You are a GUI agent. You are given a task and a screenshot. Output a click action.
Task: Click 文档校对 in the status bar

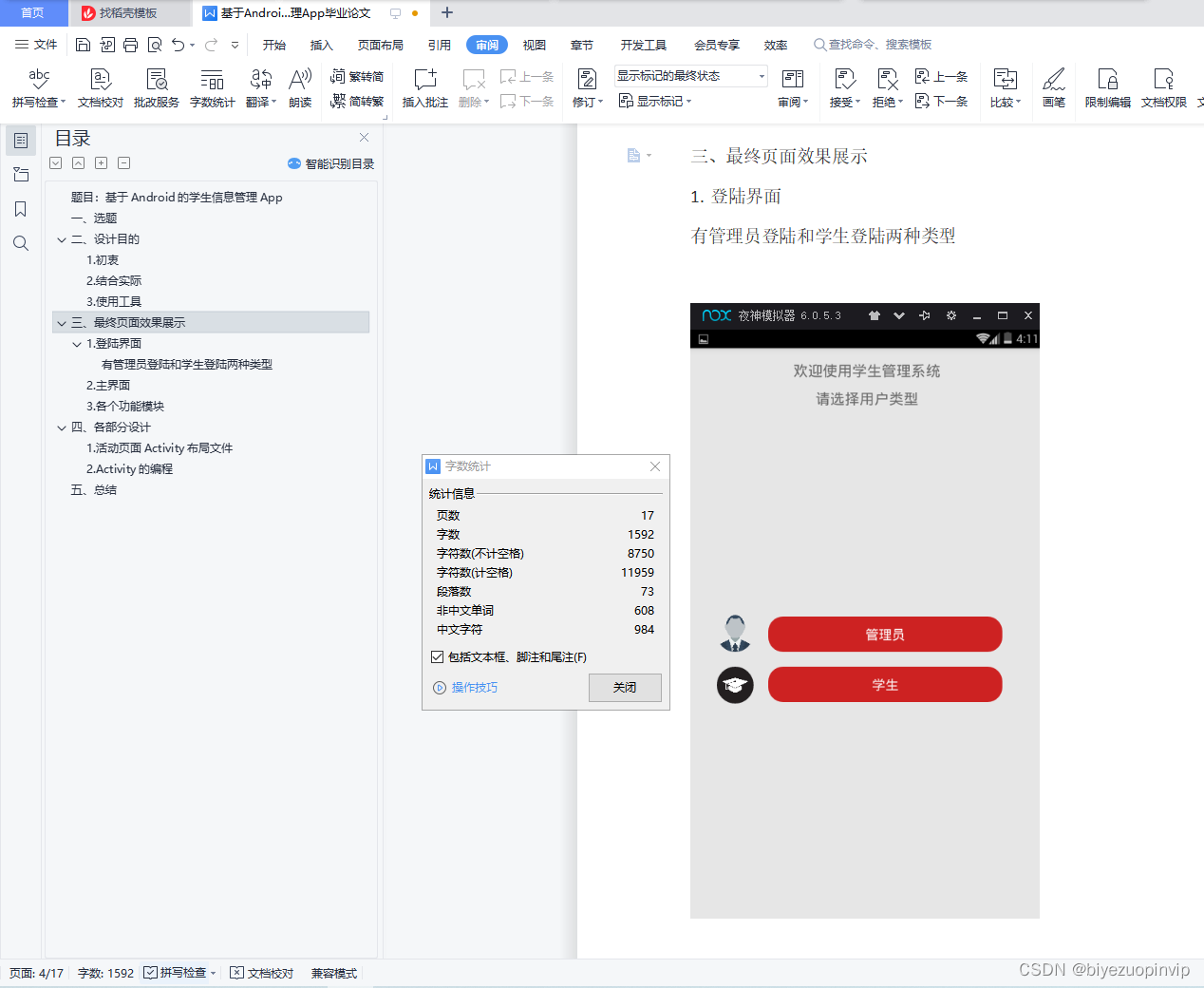(x=263, y=973)
